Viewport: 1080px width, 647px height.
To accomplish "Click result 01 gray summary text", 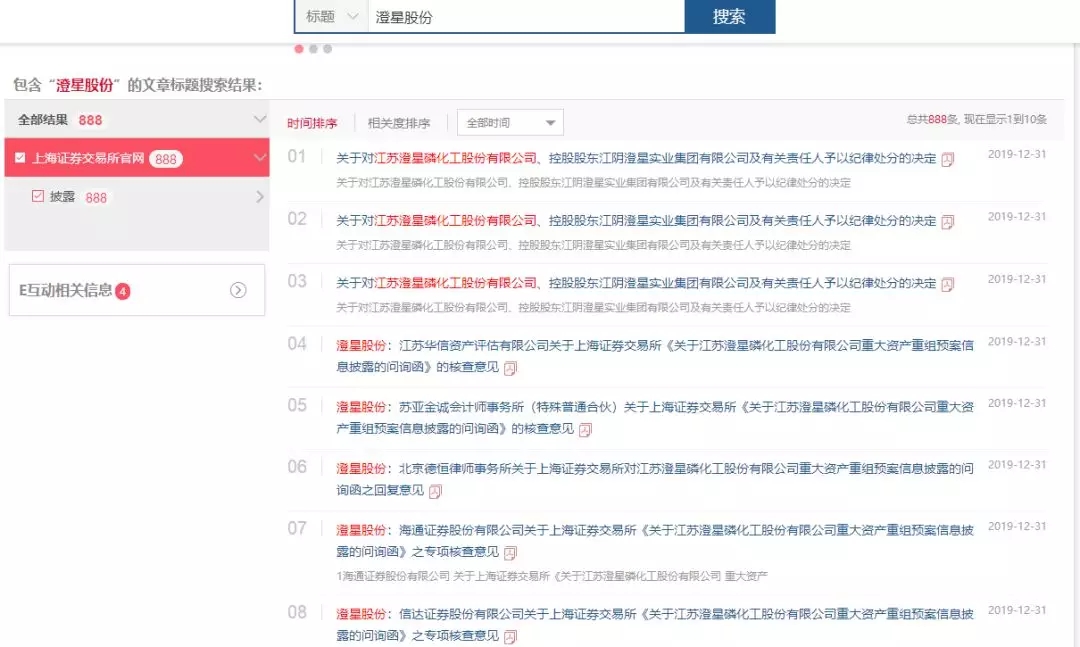I will coord(593,183).
